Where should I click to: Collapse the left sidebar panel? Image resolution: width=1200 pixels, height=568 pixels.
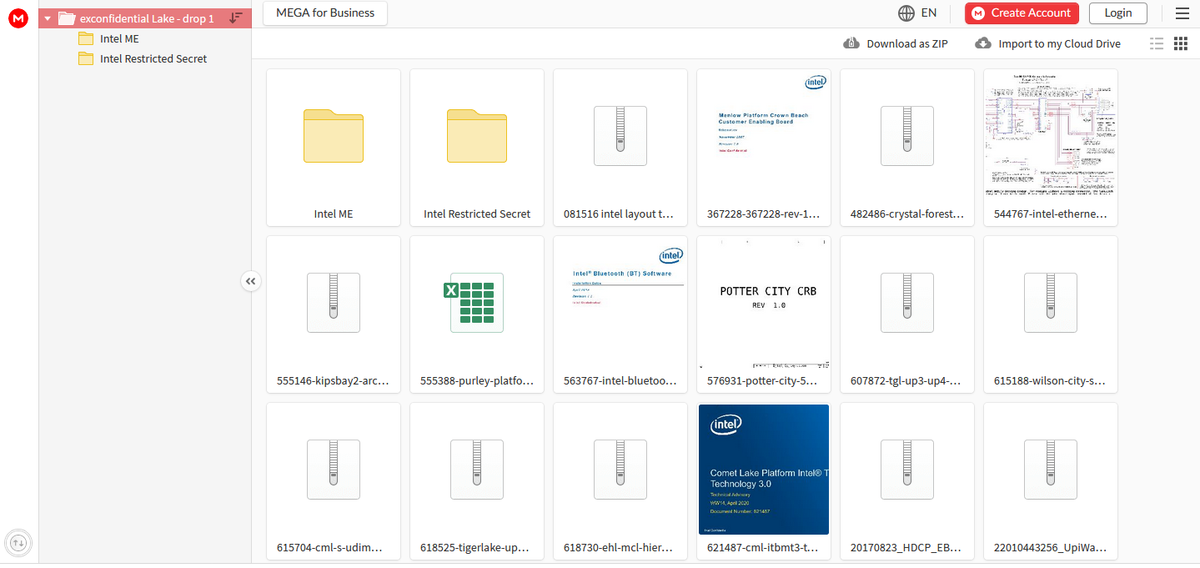pyautogui.click(x=250, y=282)
